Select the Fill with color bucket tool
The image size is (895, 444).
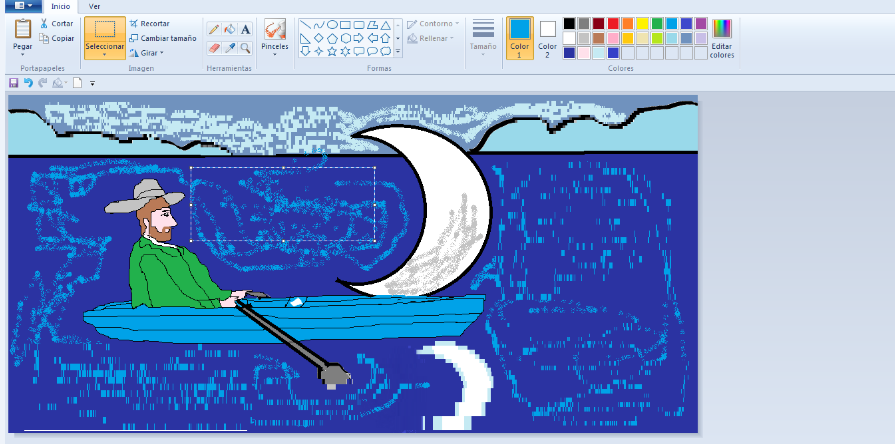click(229, 29)
